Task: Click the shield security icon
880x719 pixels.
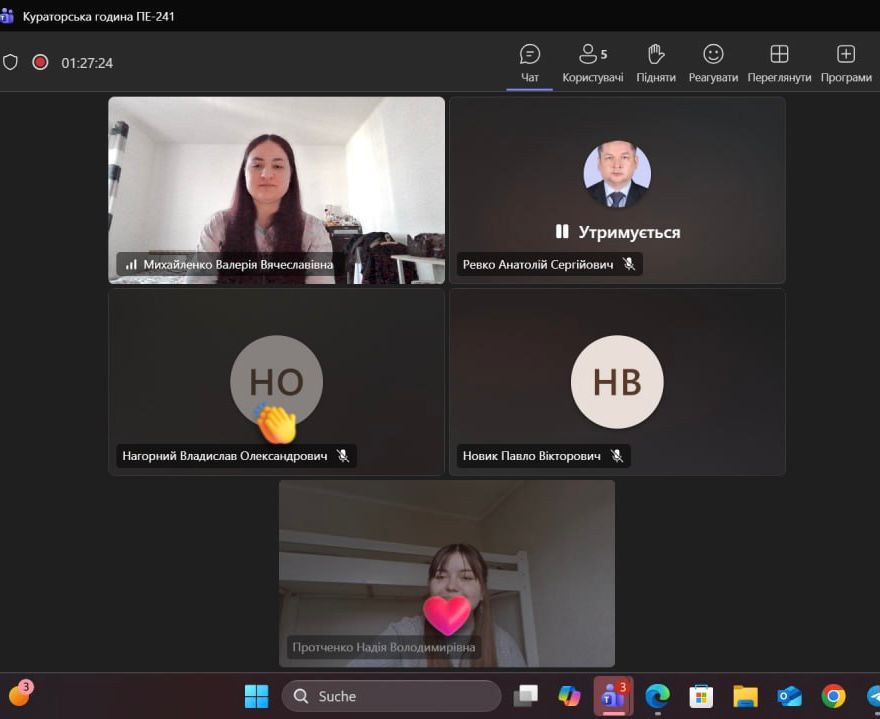Action: click(11, 62)
